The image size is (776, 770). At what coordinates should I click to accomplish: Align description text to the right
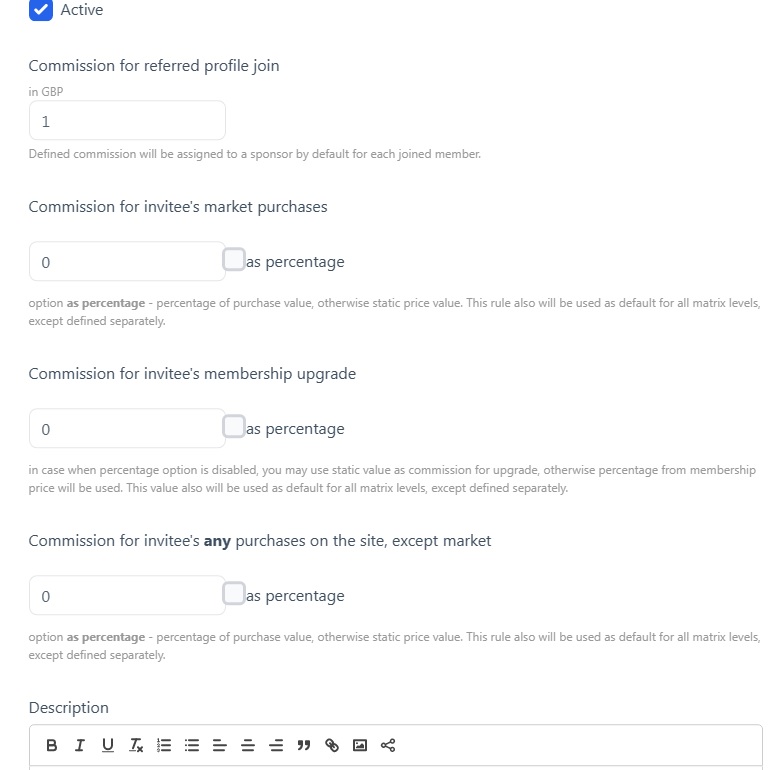point(276,745)
